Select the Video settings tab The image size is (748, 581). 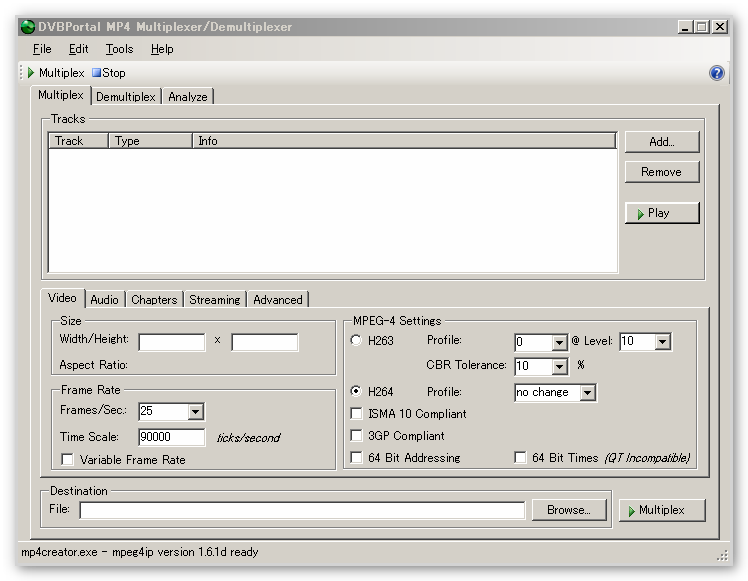pyautogui.click(x=62, y=298)
